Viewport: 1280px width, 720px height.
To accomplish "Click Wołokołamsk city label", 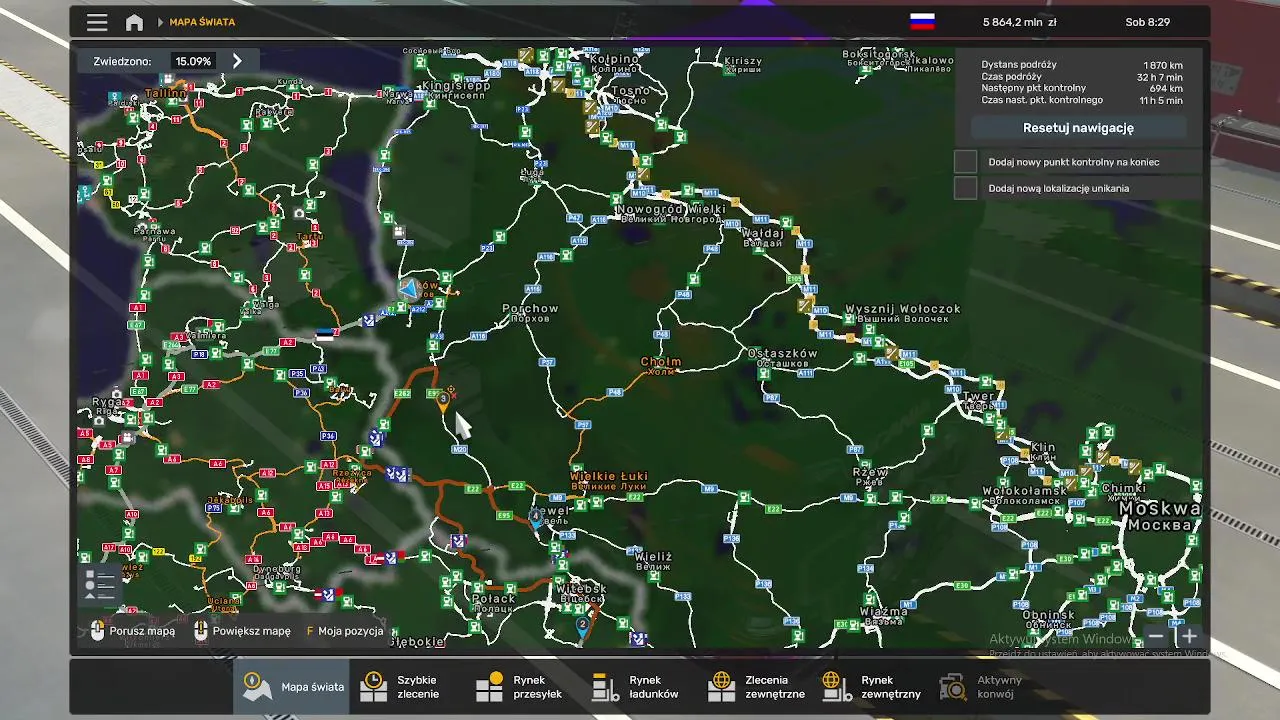I will [x=1025, y=491].
